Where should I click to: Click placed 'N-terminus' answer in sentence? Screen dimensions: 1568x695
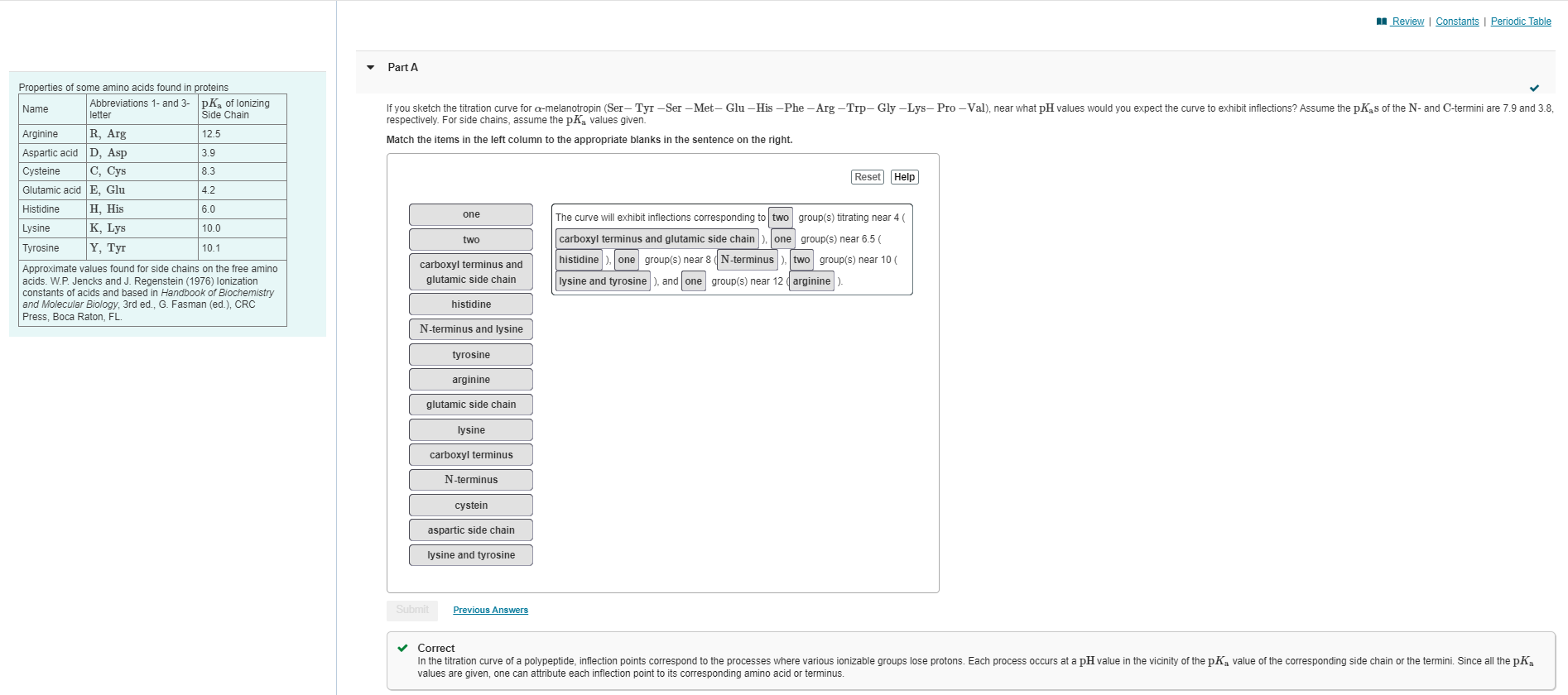[x=748, y=260]
